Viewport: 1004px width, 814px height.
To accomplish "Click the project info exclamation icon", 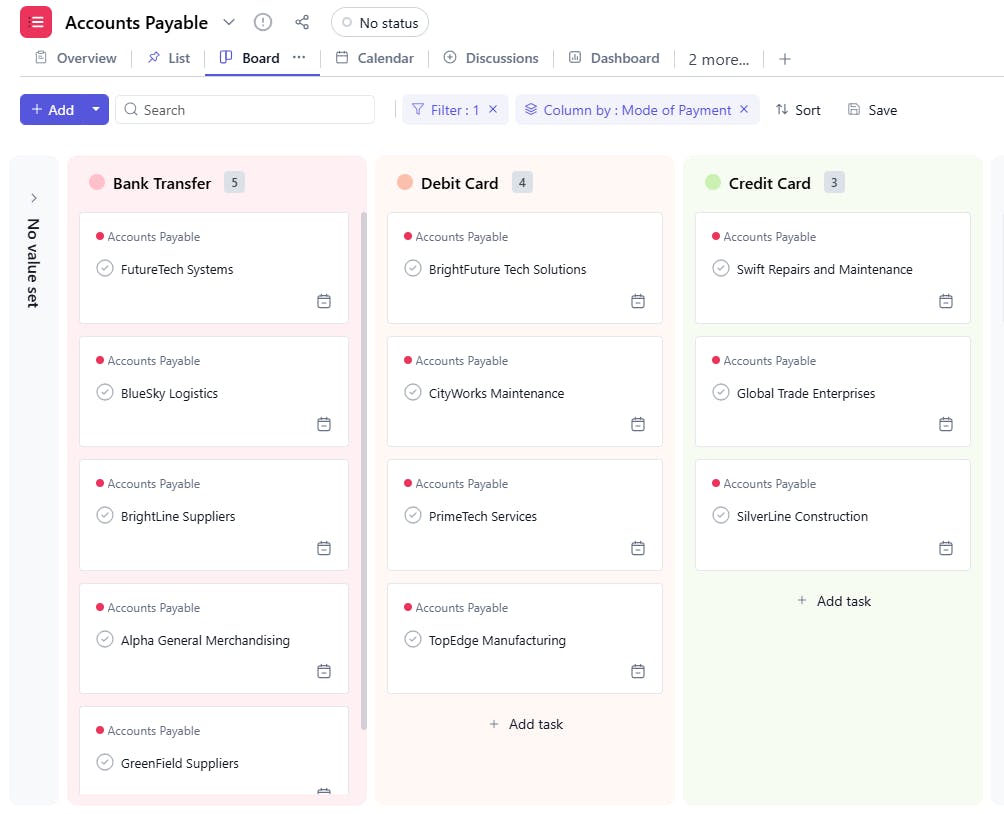I will pos(262,22).
